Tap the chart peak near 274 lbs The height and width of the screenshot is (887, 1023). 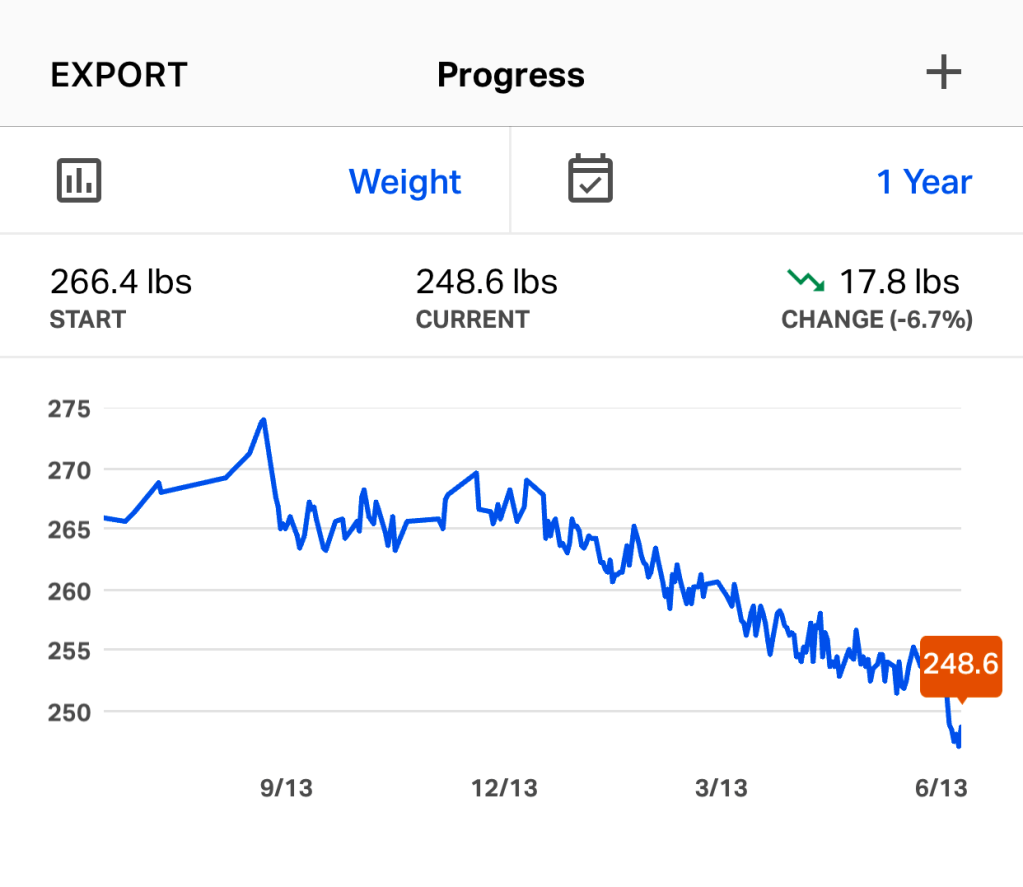coord(263,420)
